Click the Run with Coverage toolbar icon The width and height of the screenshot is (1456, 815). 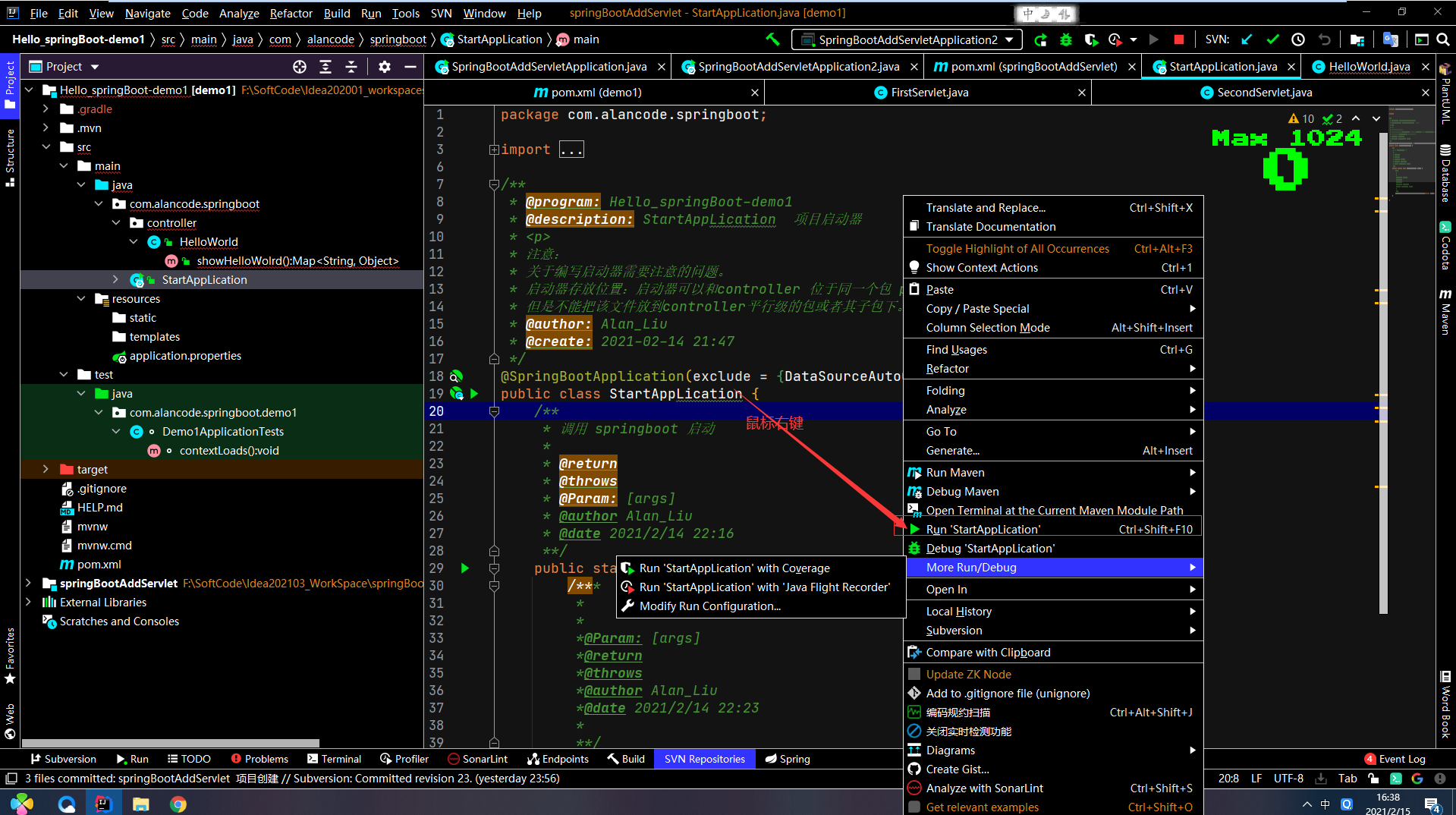click(1091, 39)
